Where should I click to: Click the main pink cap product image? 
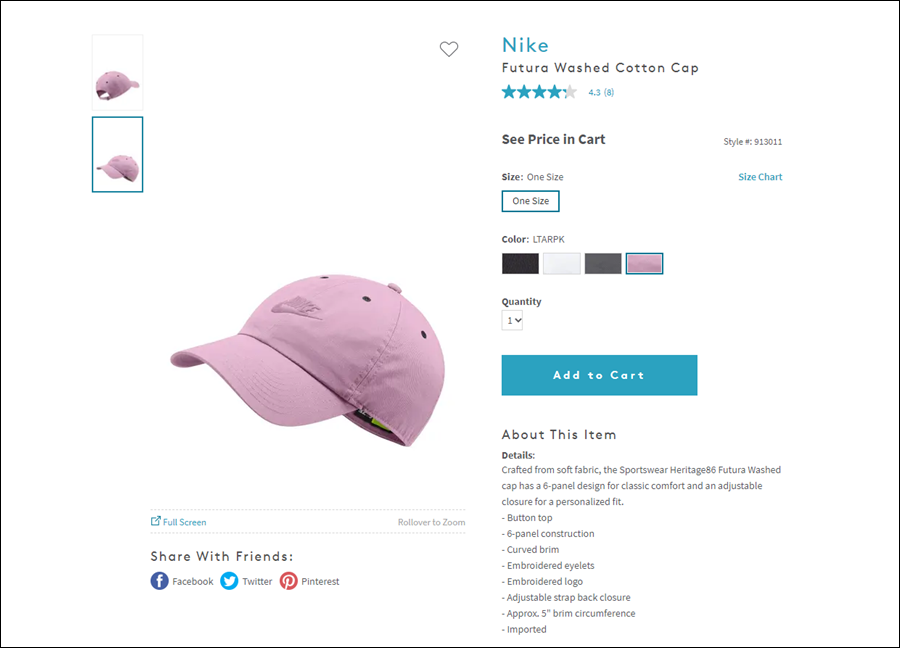(308, 359)
